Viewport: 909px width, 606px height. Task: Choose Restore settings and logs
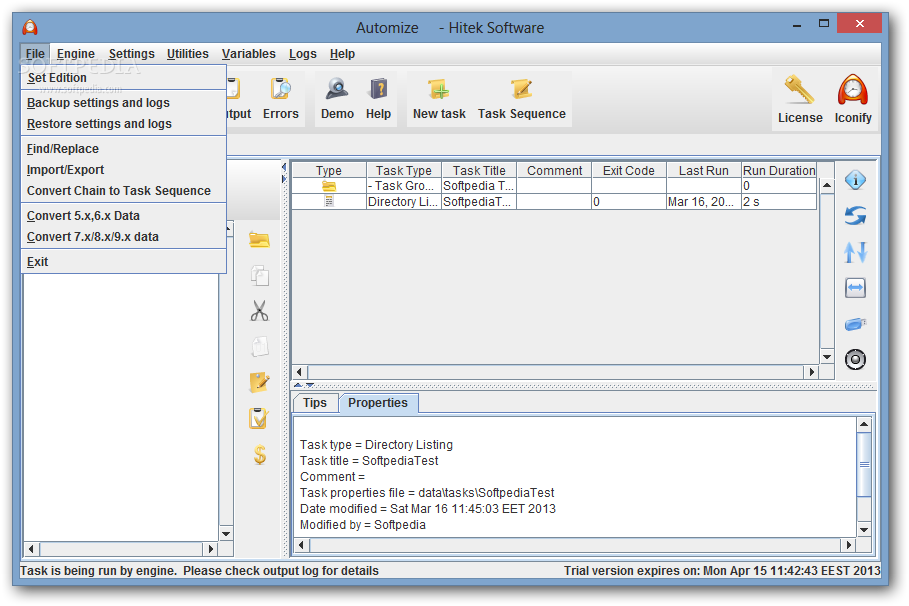[123, 124]
